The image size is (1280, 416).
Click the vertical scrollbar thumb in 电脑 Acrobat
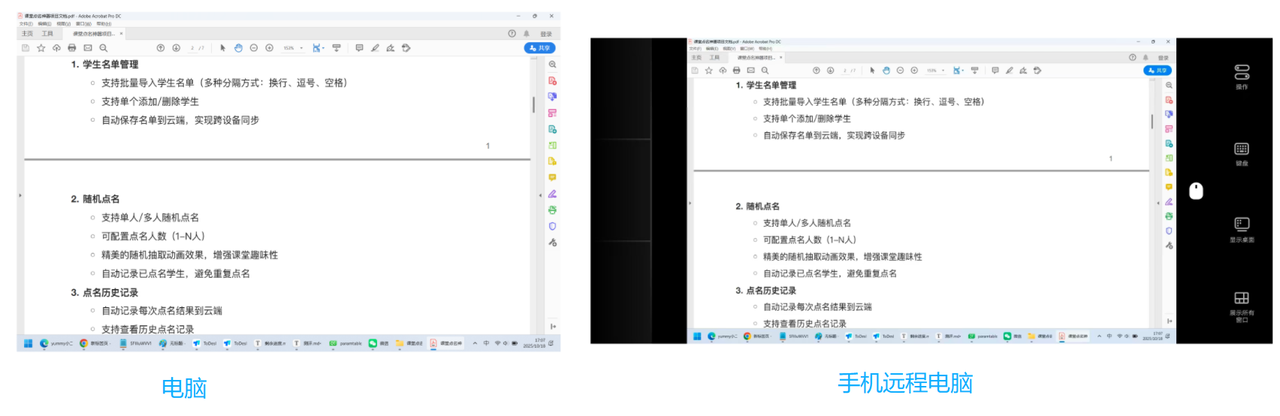pyautogui.click(x=533, y=104)
